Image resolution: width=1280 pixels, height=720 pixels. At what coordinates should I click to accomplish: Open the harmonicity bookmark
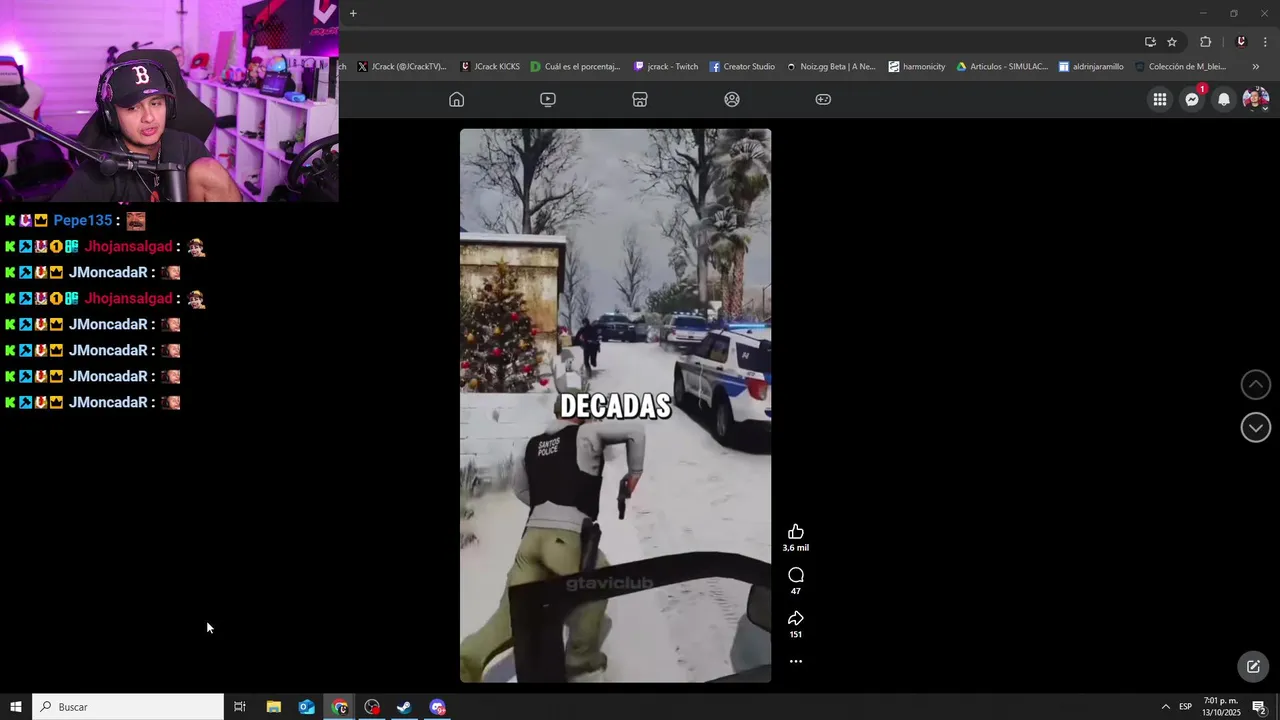(x=917, y=67)
